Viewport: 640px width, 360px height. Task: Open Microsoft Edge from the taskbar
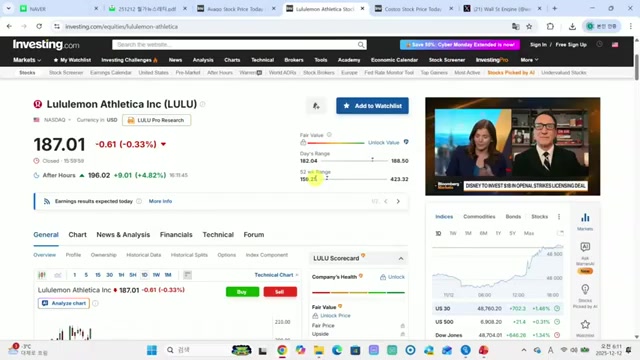337,350
